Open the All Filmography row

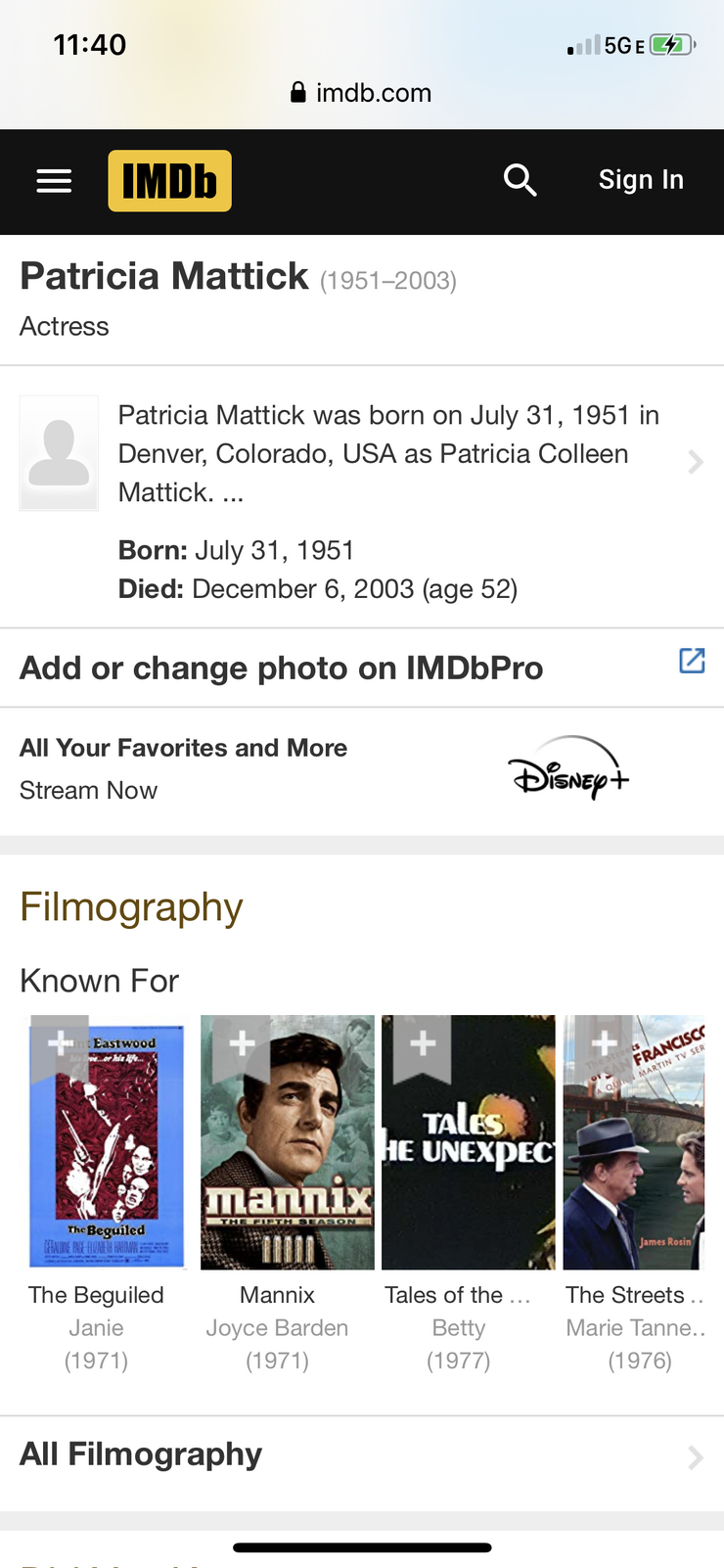click(141, 1454)
